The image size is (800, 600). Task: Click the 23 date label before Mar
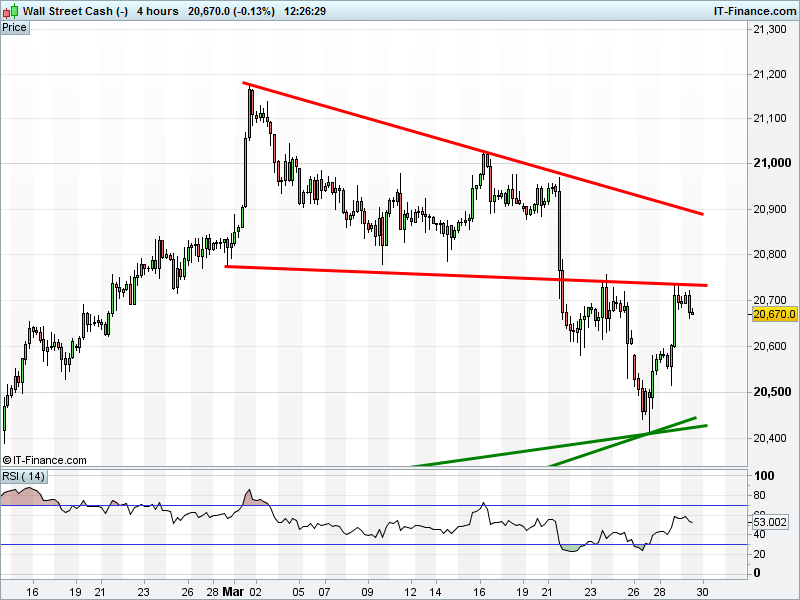point(143,592)
